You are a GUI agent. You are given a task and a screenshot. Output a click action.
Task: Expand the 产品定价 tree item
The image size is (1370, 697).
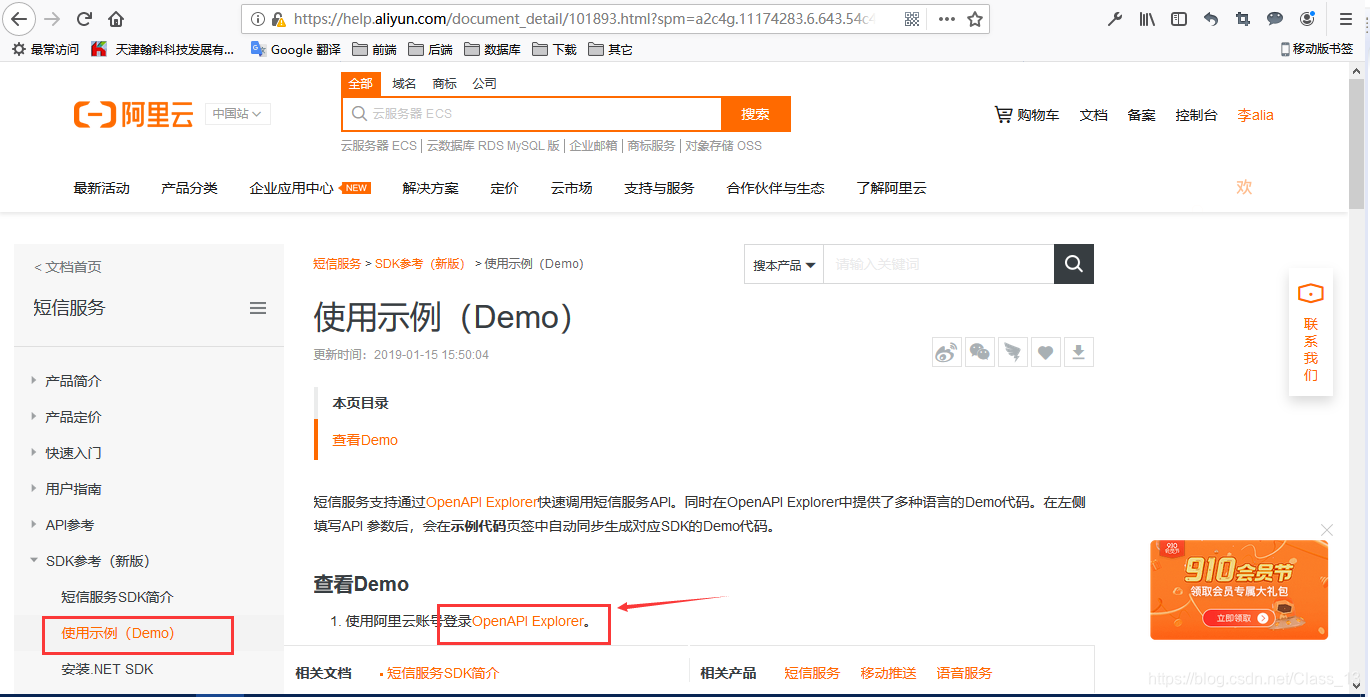coord(73,417)
